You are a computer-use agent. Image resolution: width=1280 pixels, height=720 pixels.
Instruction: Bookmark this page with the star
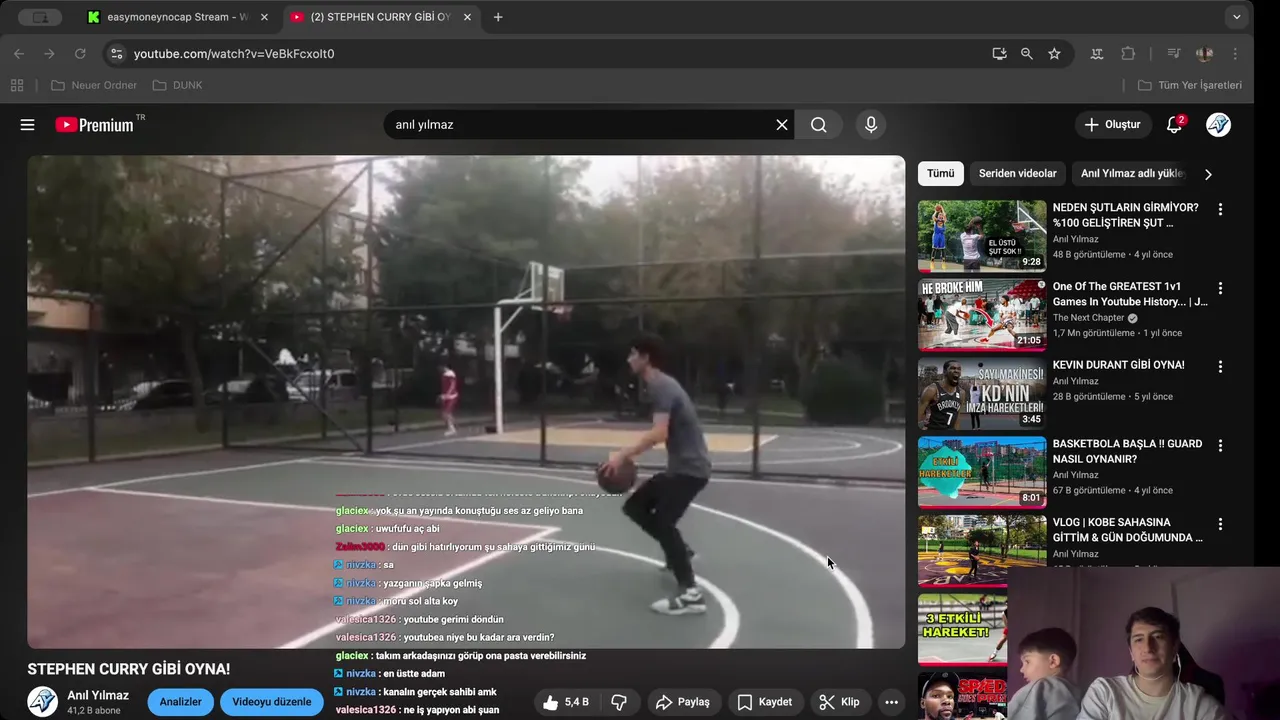[x=1054, y=54]
